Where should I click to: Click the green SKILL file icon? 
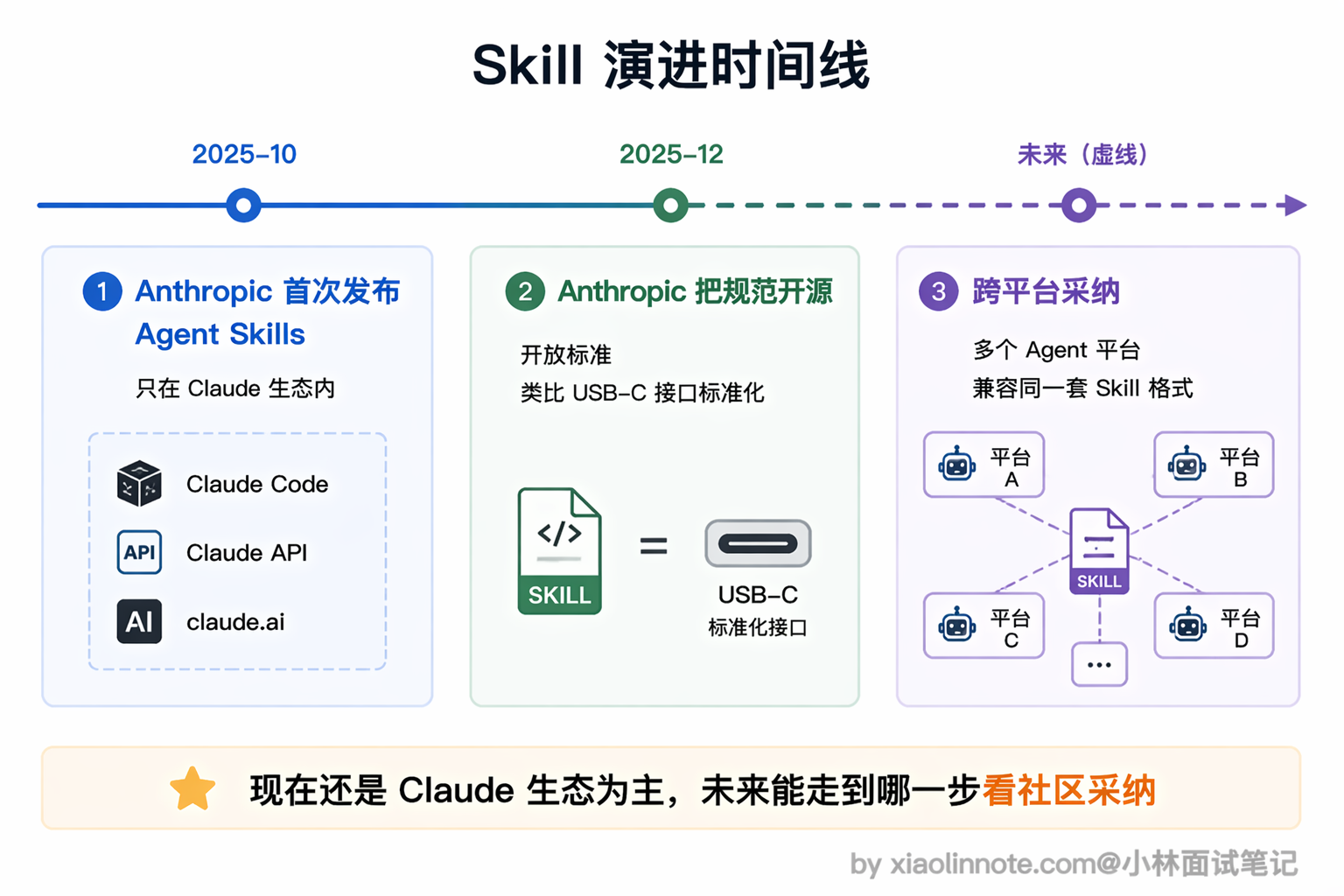[560, 551]
